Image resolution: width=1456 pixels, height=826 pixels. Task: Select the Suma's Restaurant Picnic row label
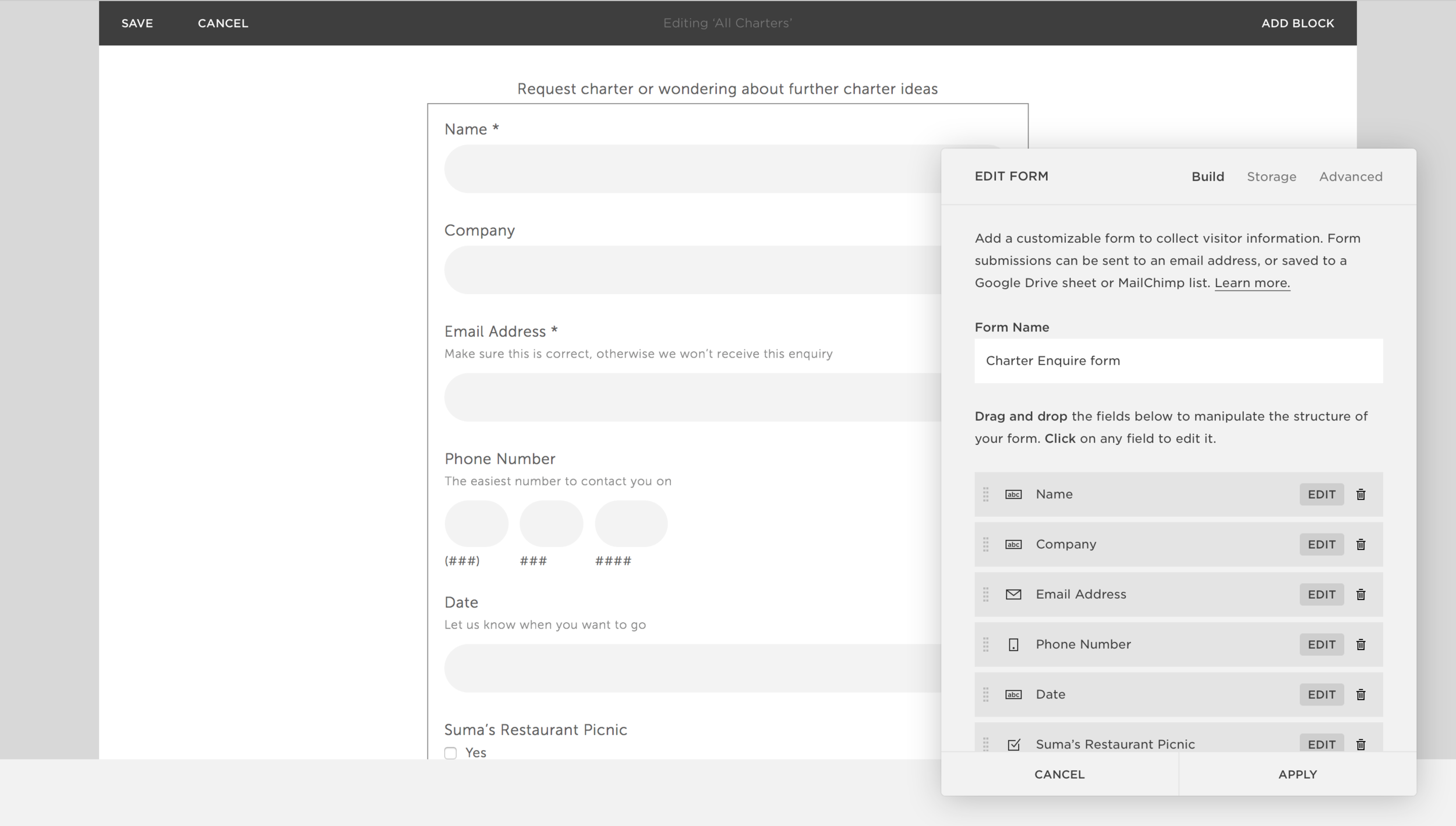(1115, 744)
